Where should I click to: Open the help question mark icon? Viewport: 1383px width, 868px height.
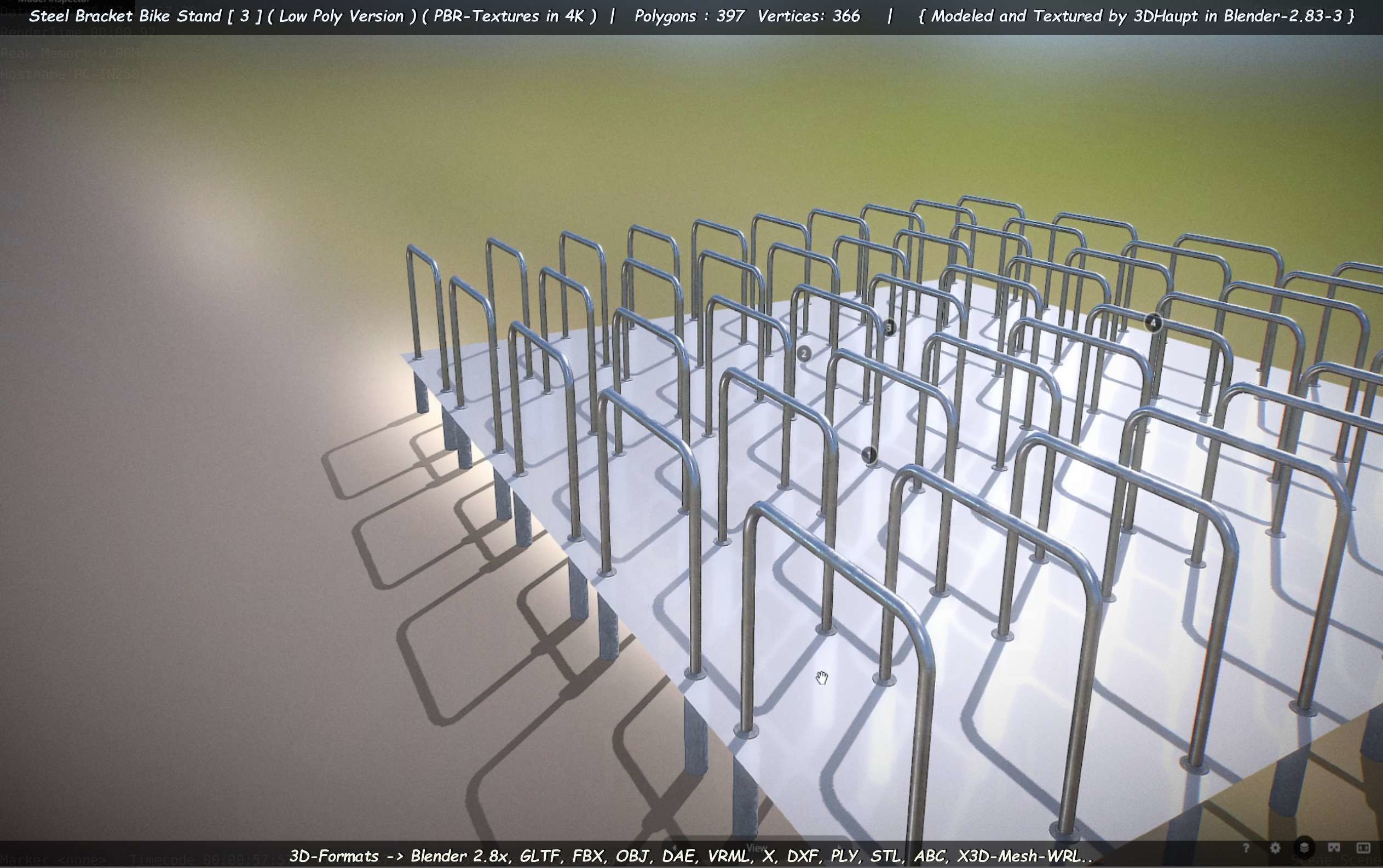pyautogui.click(x=1245, y=848)
